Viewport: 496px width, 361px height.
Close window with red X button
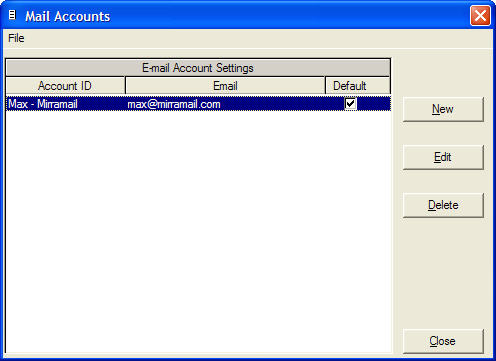[480, 15]
